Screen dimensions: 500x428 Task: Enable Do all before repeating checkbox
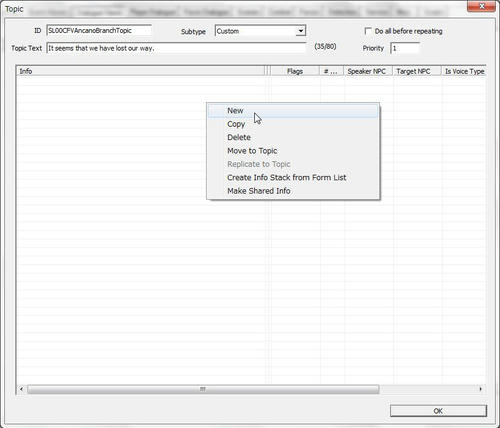point(368,31)
